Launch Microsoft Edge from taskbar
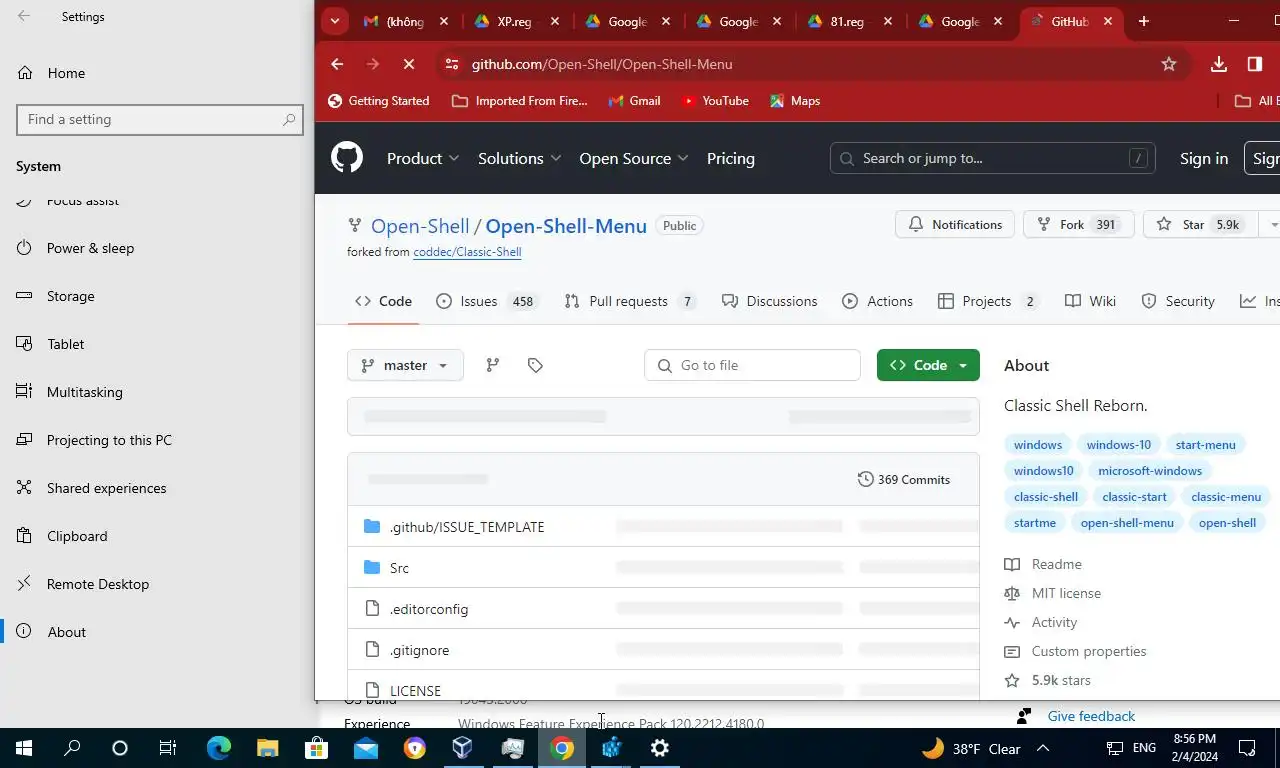The image size is (1280, 768). click(x=219, y=748)
